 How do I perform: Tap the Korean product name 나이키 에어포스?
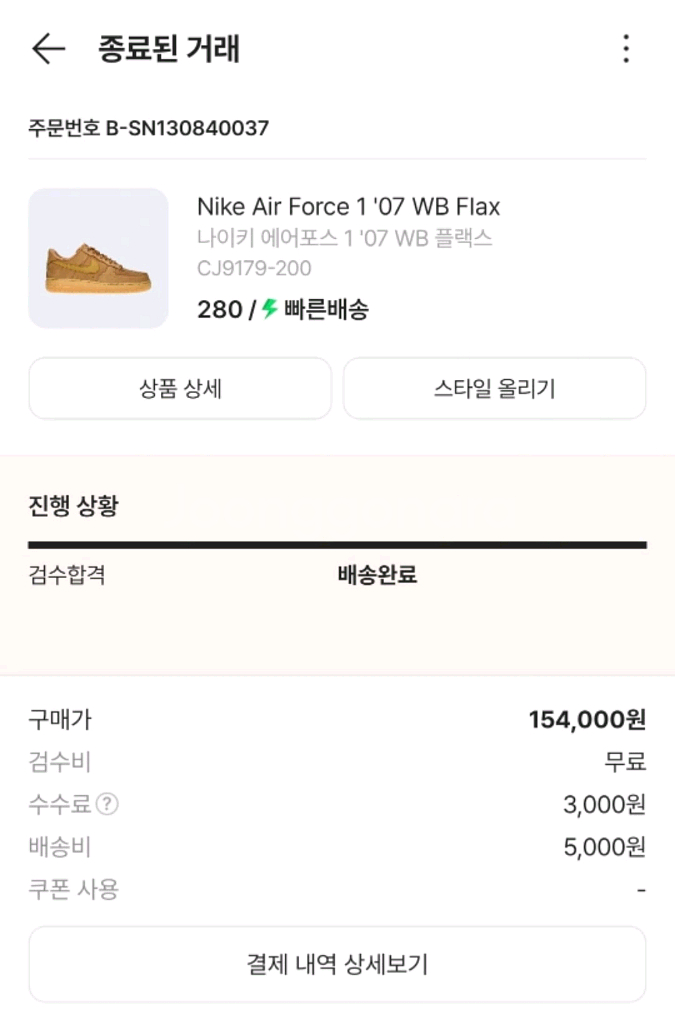point(344,239)
